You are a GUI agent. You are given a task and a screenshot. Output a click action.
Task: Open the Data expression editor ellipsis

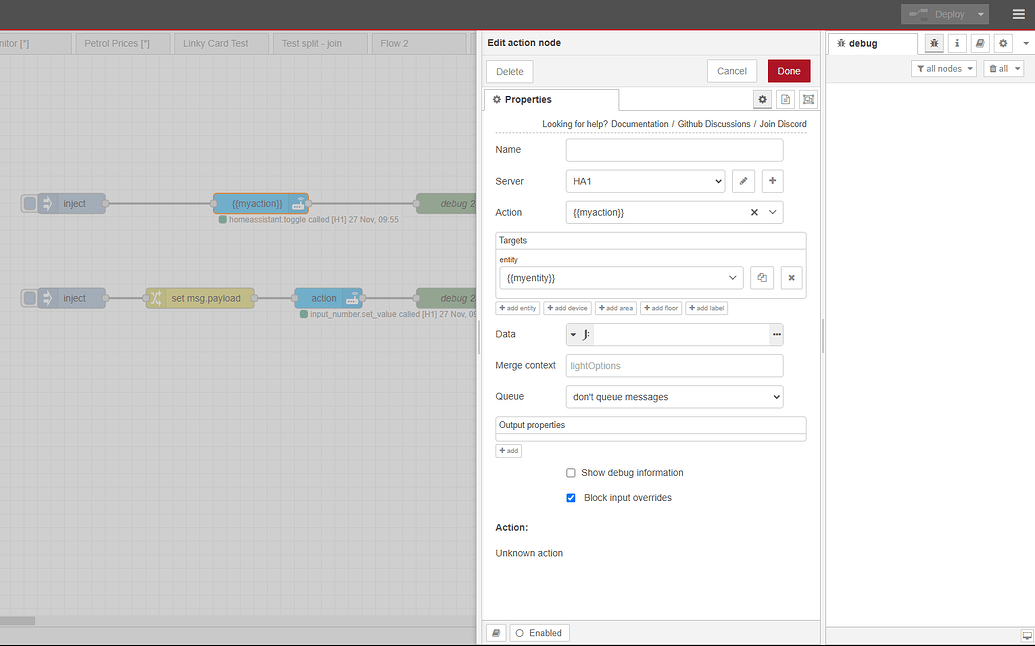point(776,335)
